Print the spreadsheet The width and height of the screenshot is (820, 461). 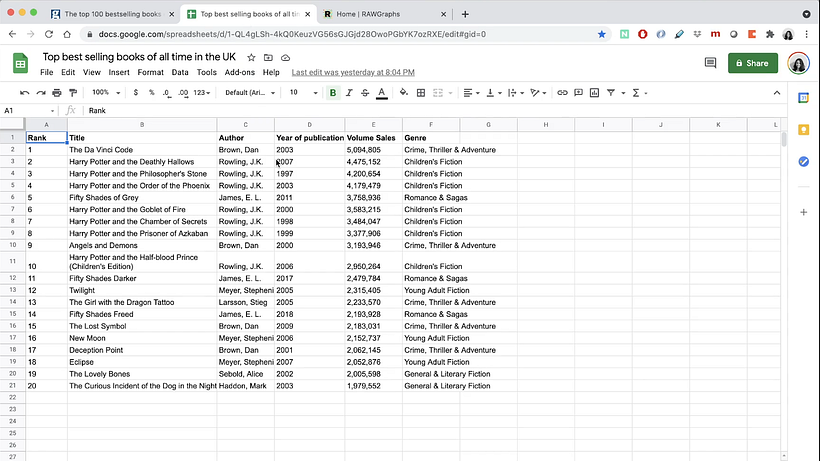point(56,93)
